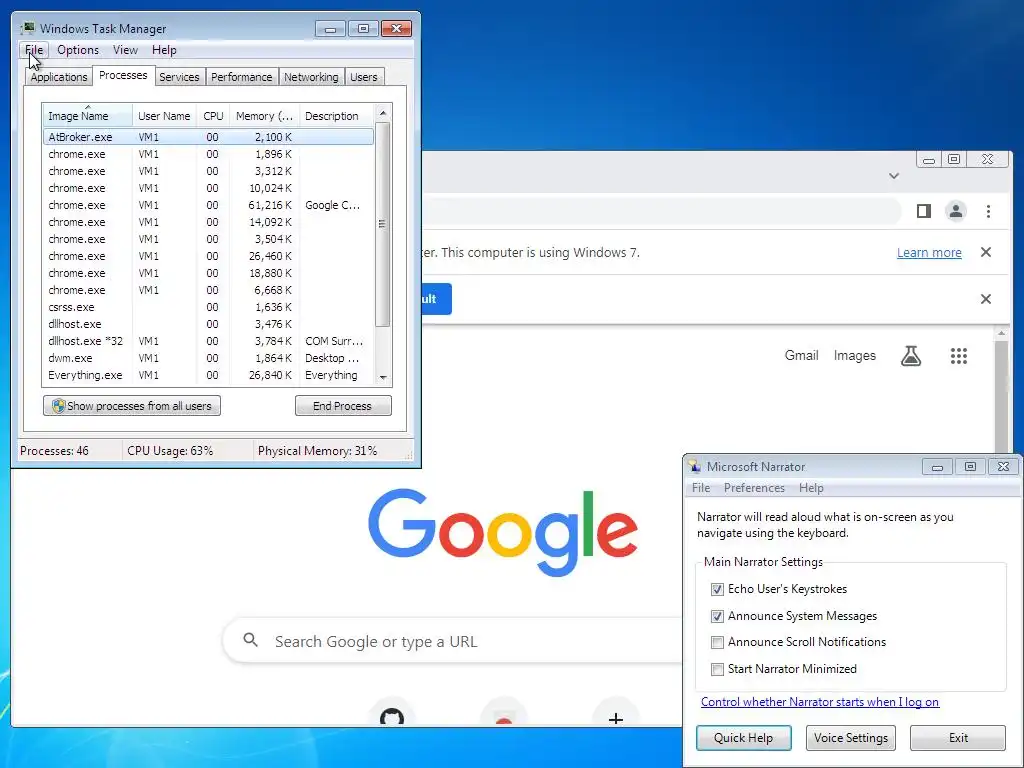This screenshot has width=1024, height=768.
Task: Select chrome.exe using 10,024 K memory
Action: click(x=208, y=188)
